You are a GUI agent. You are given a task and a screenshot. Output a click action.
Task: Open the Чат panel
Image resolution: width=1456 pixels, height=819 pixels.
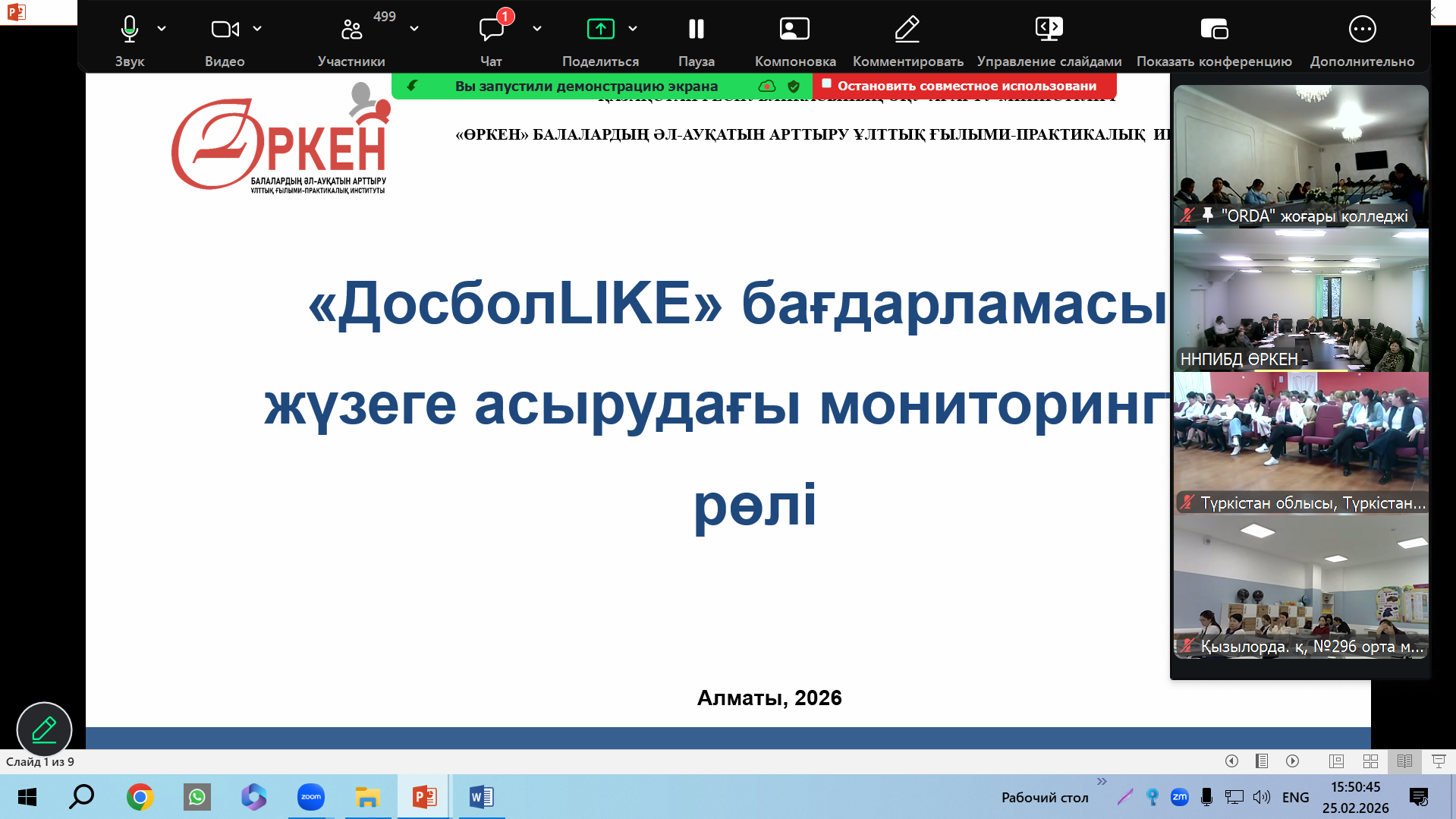point(492,39)
